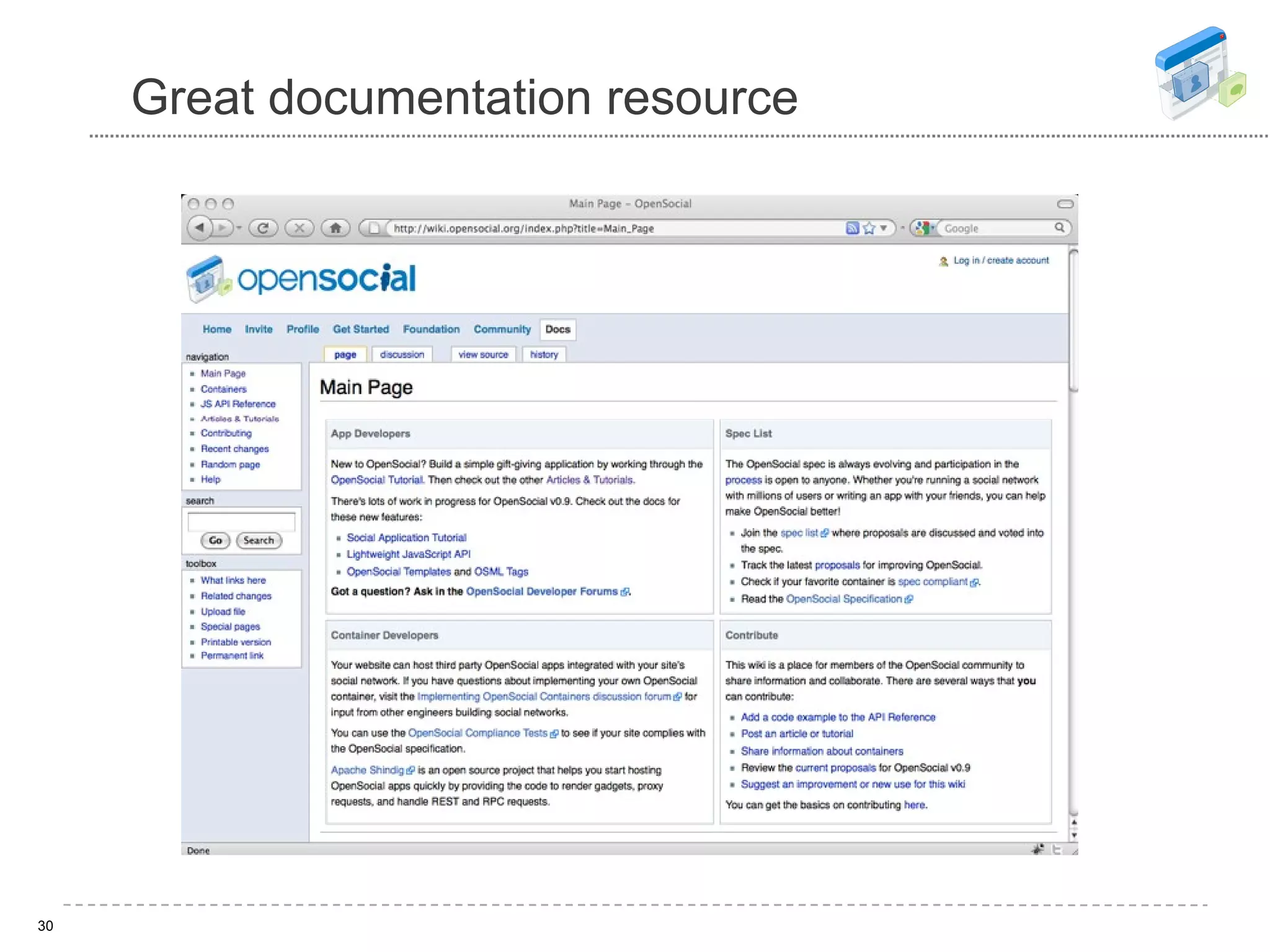The height and width of the screenshot is (952, 1270).
Task: Click Printable version in toolbox
Action: 236,642
